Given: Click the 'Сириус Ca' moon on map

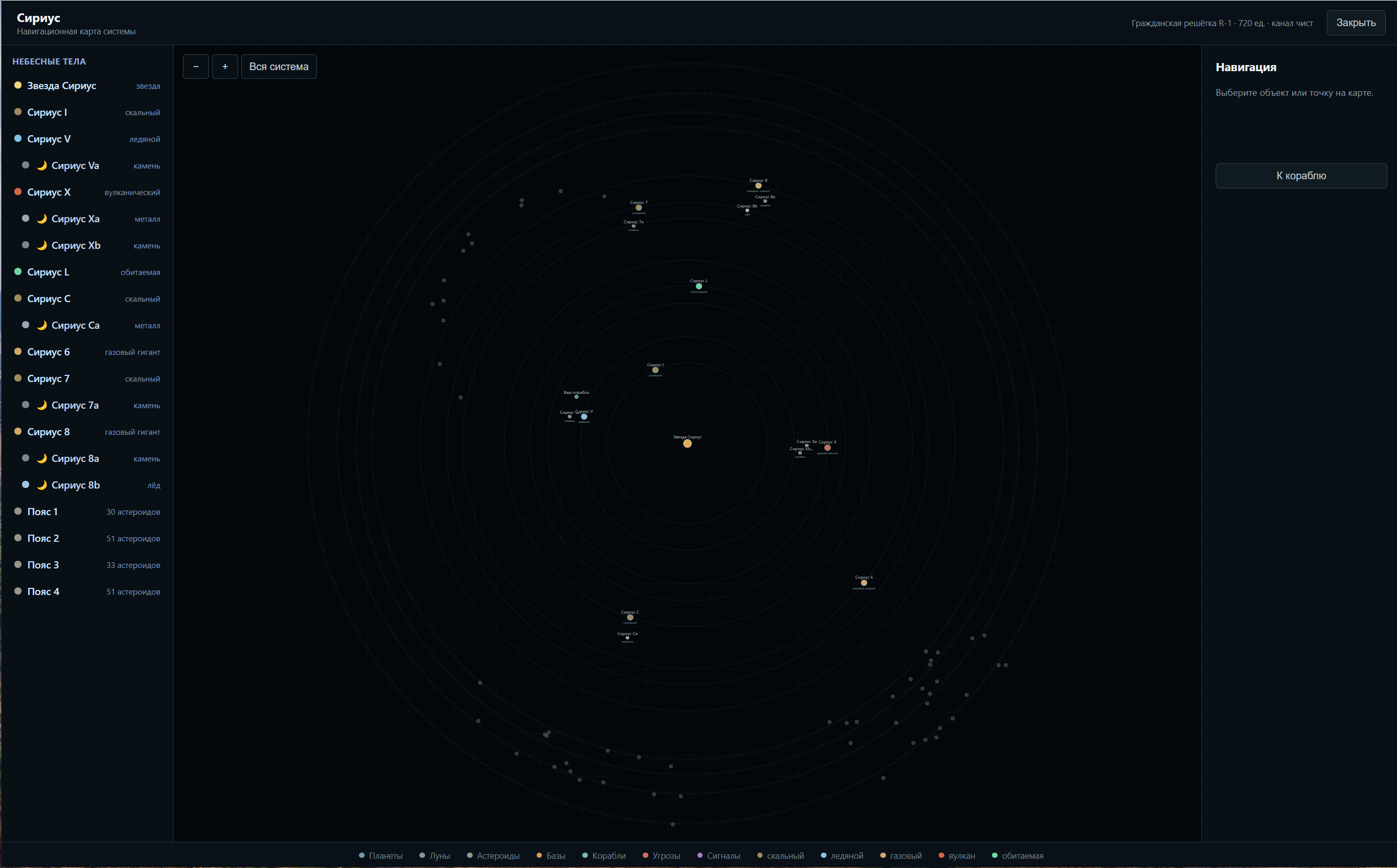Looking at the screenshot, I should coord(627,637).
